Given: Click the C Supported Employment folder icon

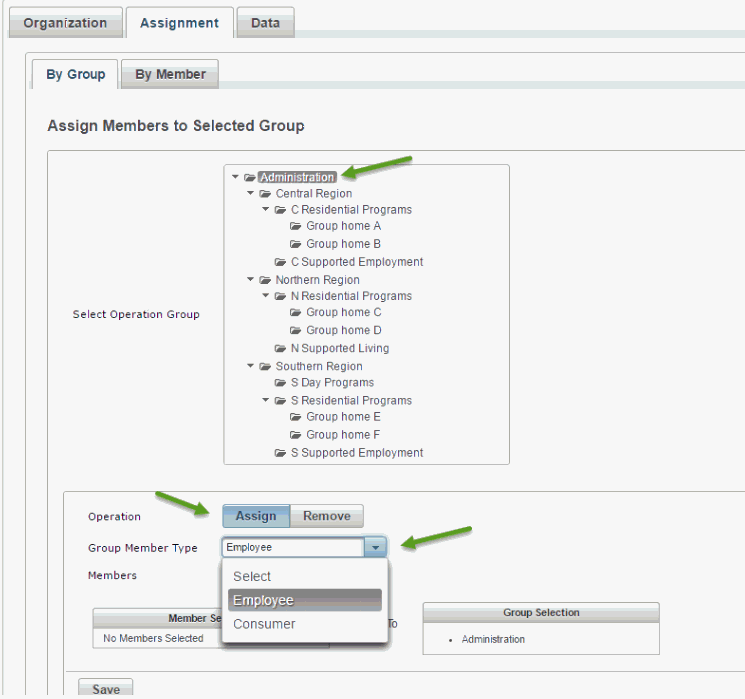Looking at the screenshot, I should tap(281, 262).
